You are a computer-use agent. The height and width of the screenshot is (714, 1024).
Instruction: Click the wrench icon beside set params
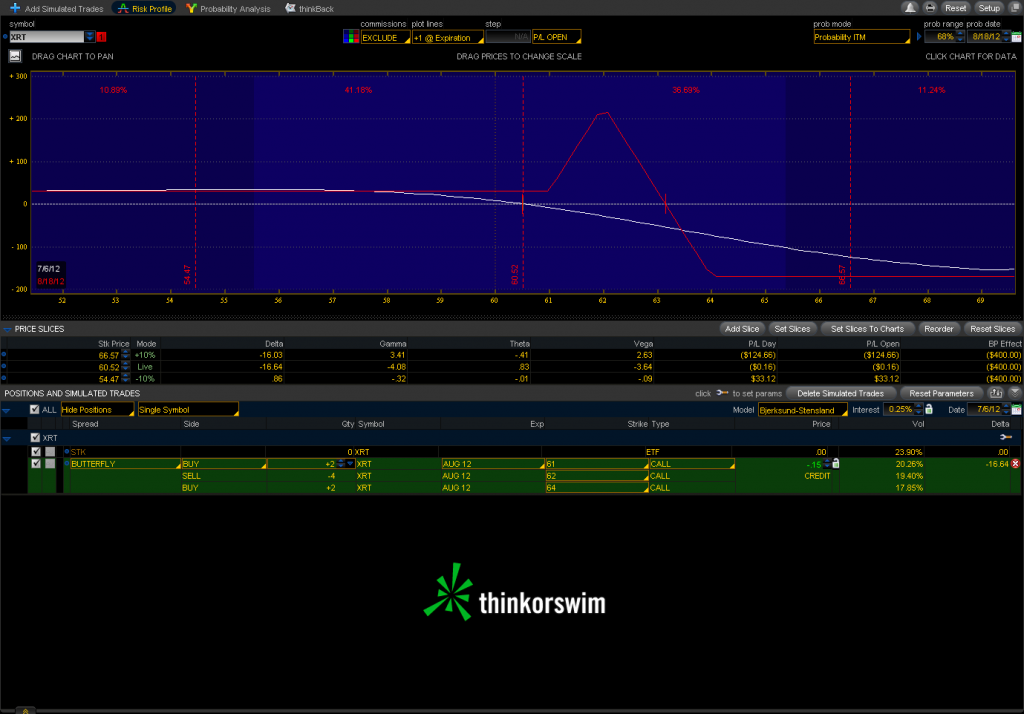[722, 393]
